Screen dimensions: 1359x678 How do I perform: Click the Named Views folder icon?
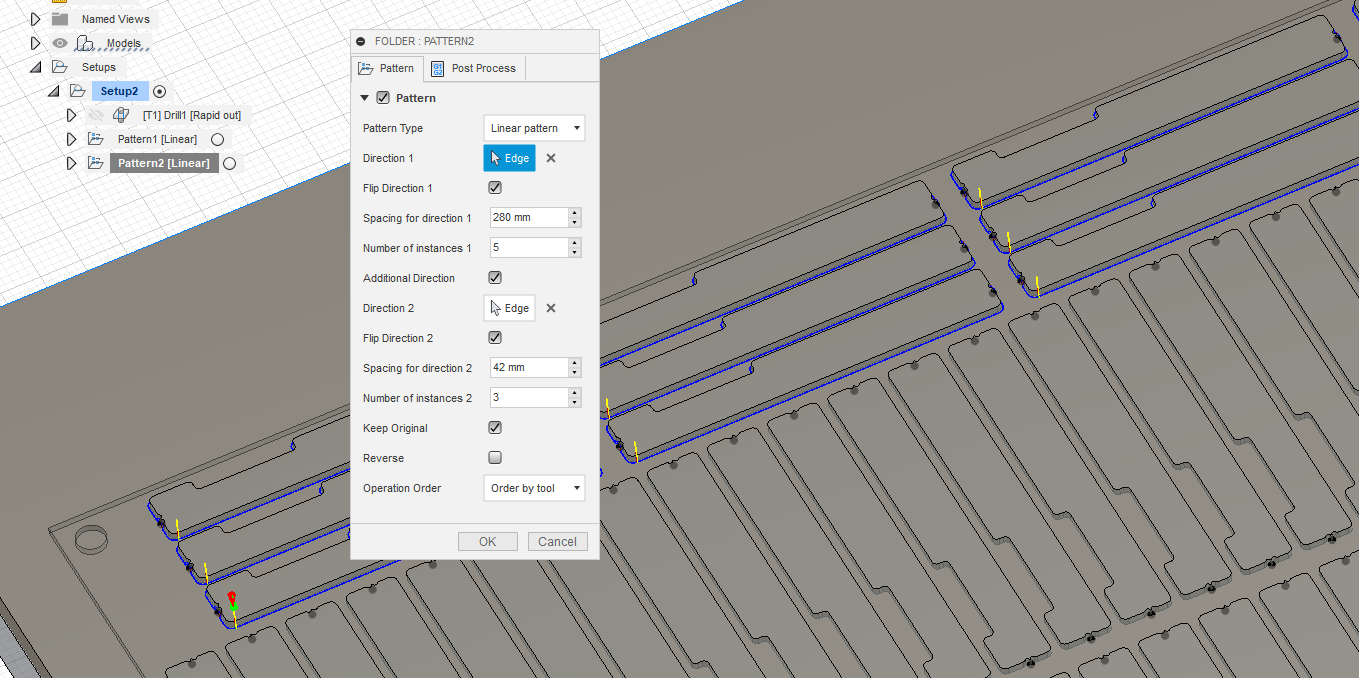point(60,19)
